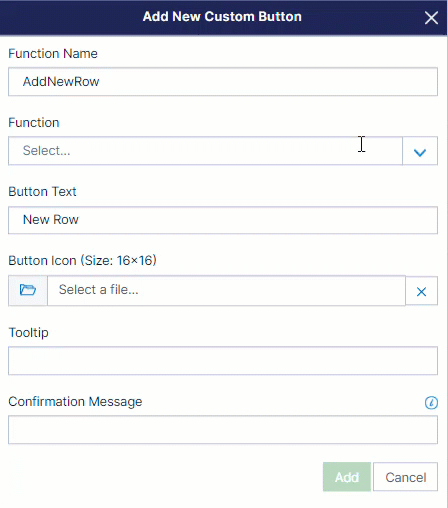Click the "Select a file..." field
Screen dimensions: 448x508
[x=226, y=290]
